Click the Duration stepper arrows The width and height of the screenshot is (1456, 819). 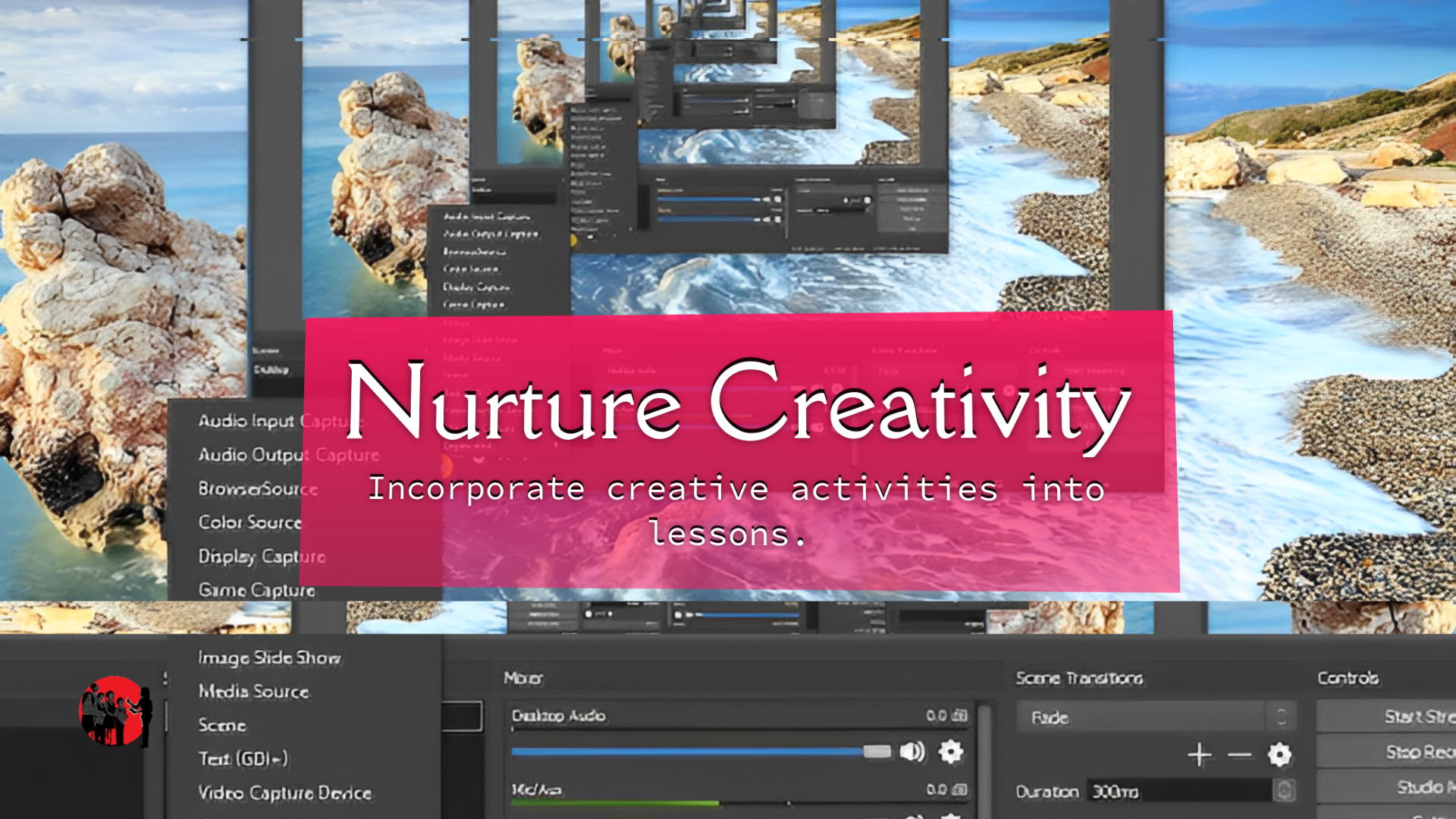1283,791
